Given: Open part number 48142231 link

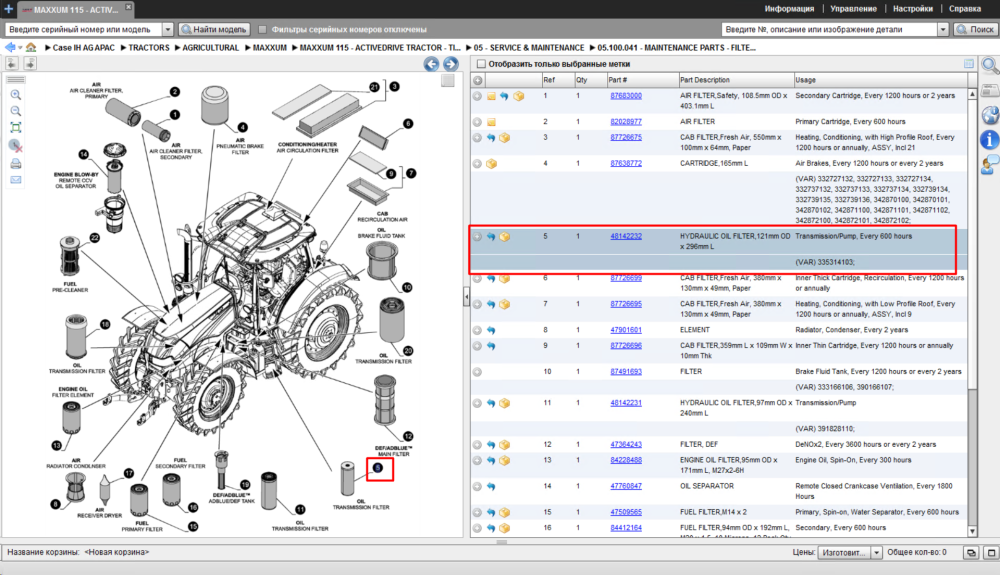Looking at the screenshot, I should tap(626, 403).
